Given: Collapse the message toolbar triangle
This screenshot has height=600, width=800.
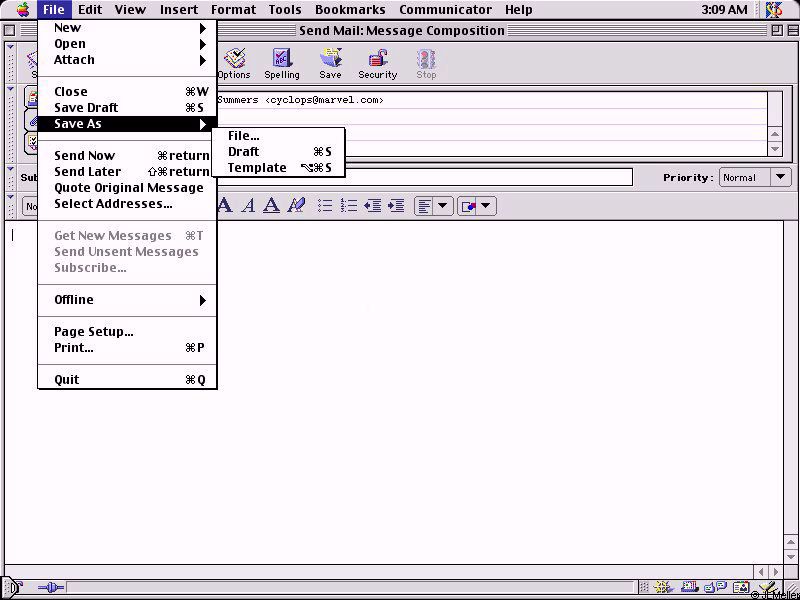Looking at the screenshot, I should pyautogui.click(x=11, y=47).
